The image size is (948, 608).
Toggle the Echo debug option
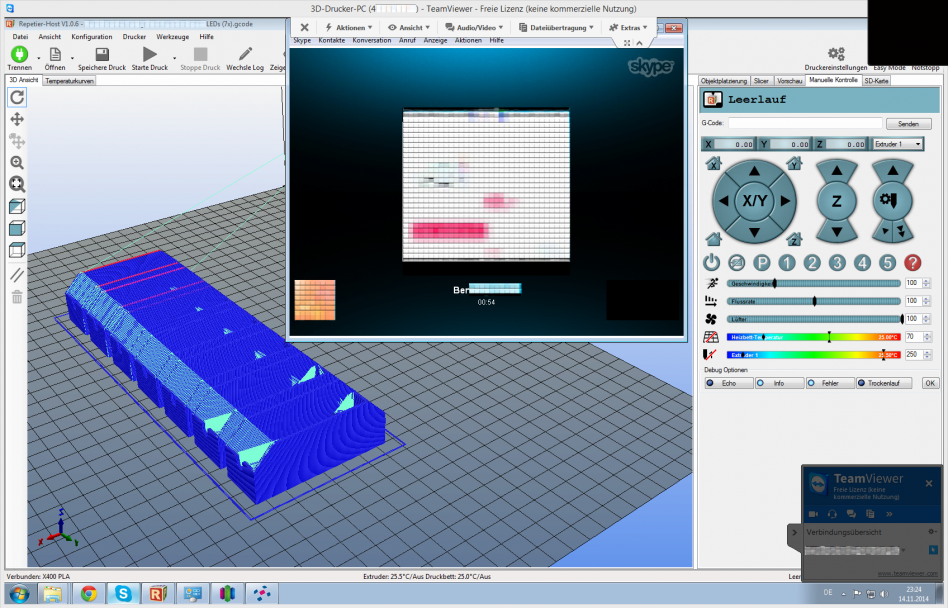(729, 383)
